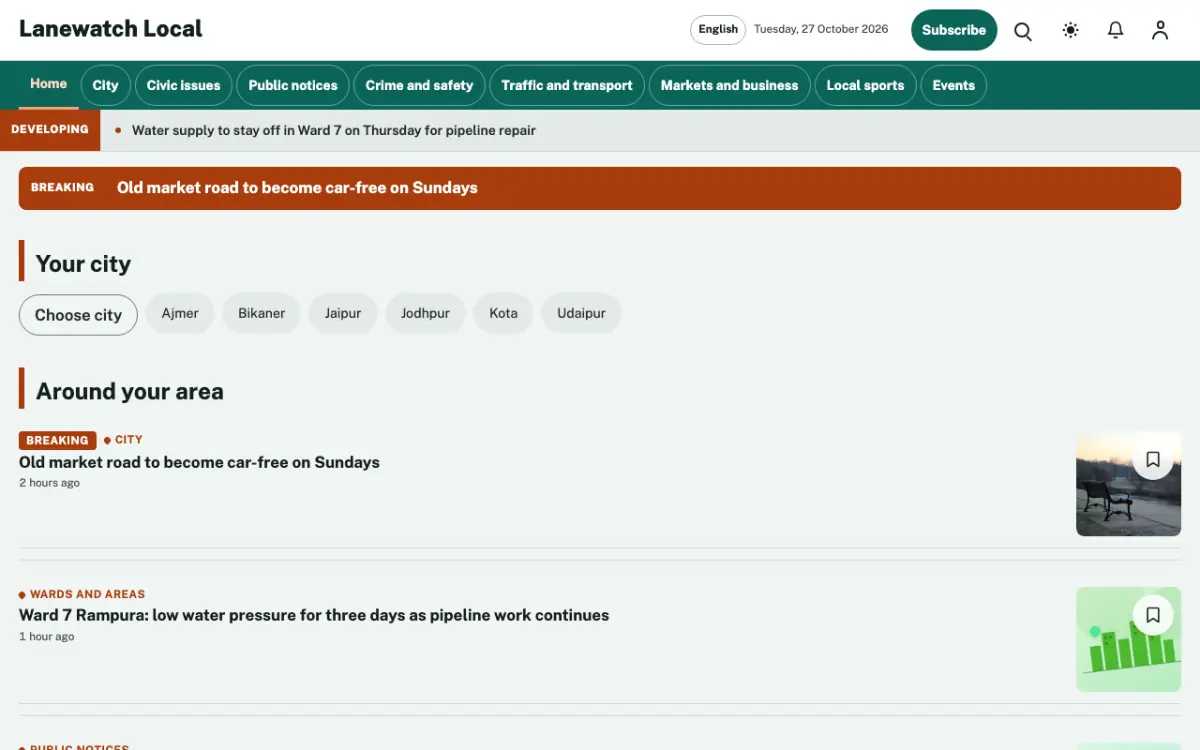
Task: Bookmark the Ward 7 Rampura article
Action: pos(1153,615)
